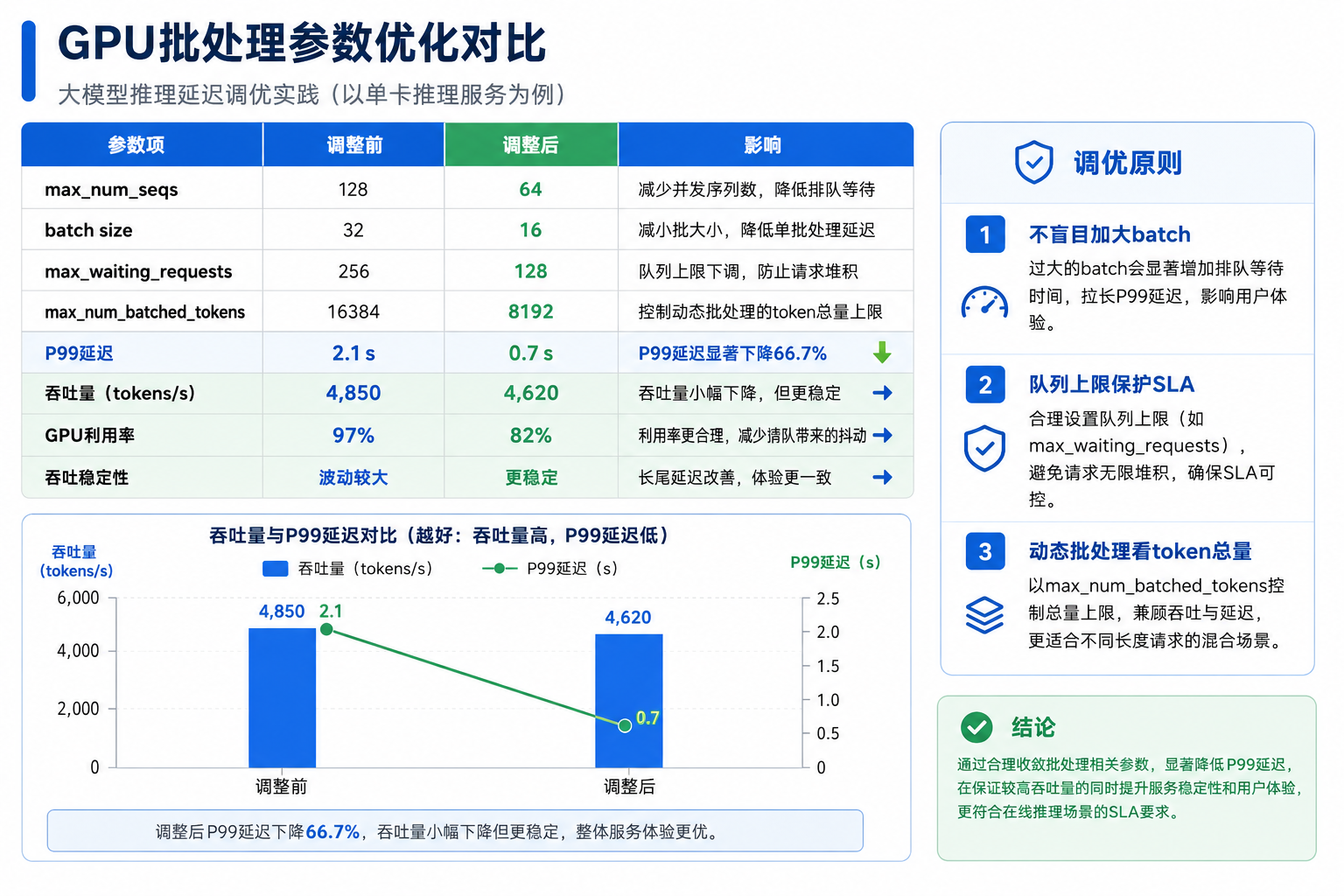The image size is (1344, 896).
Task: Click the green P99延迟 legend marker
Action: click(x=499, y=569)
